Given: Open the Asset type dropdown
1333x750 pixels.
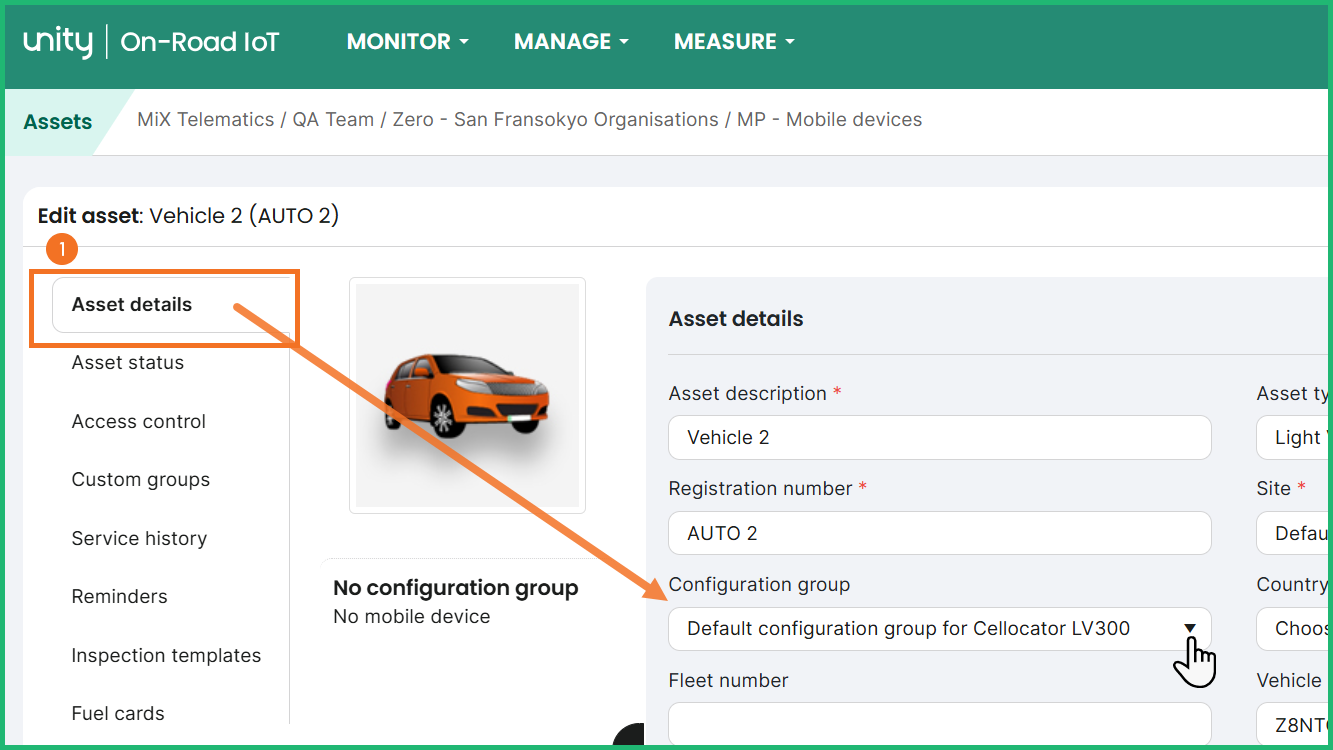Looking at the screenshot, I should pos(1294,438).
